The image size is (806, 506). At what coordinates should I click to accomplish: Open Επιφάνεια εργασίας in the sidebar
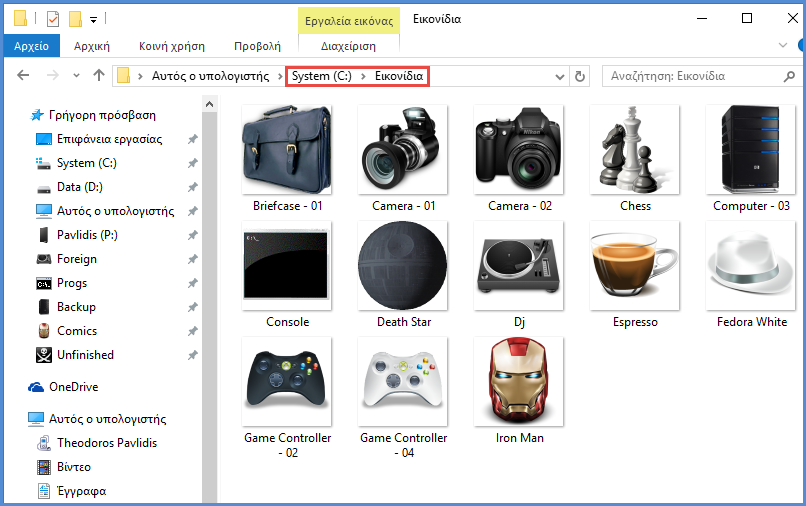[x=109, y=139]
